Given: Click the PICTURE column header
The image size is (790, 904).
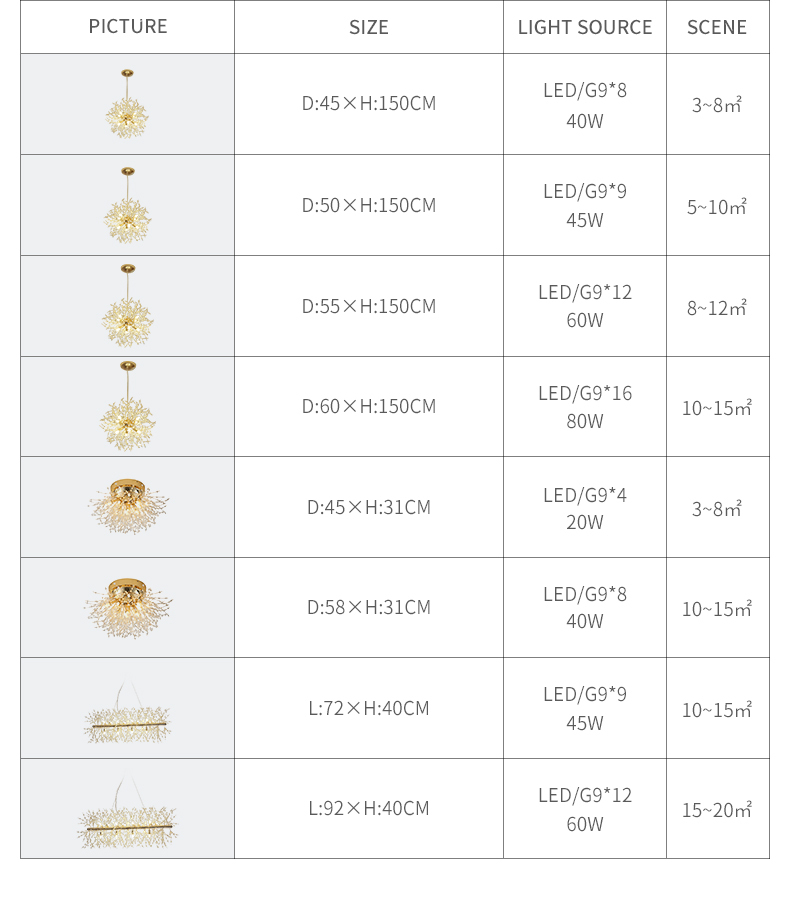Looking at the screenshot, I should [127, 27].
